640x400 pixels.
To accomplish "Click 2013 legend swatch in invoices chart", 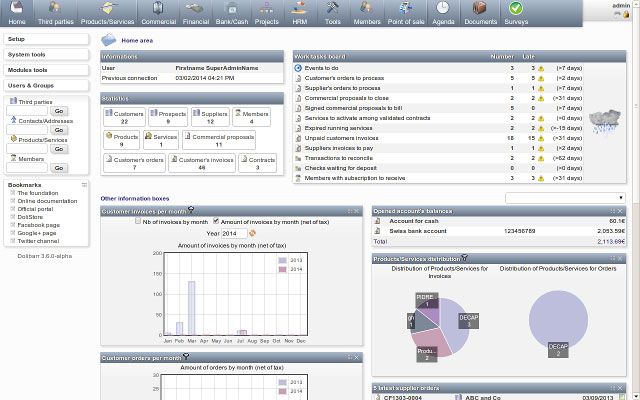I will [x=282, y=260].
